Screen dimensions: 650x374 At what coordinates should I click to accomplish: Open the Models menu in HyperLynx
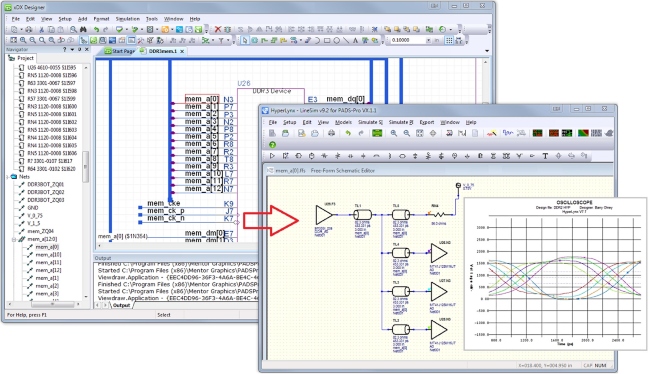click(343, 122)
